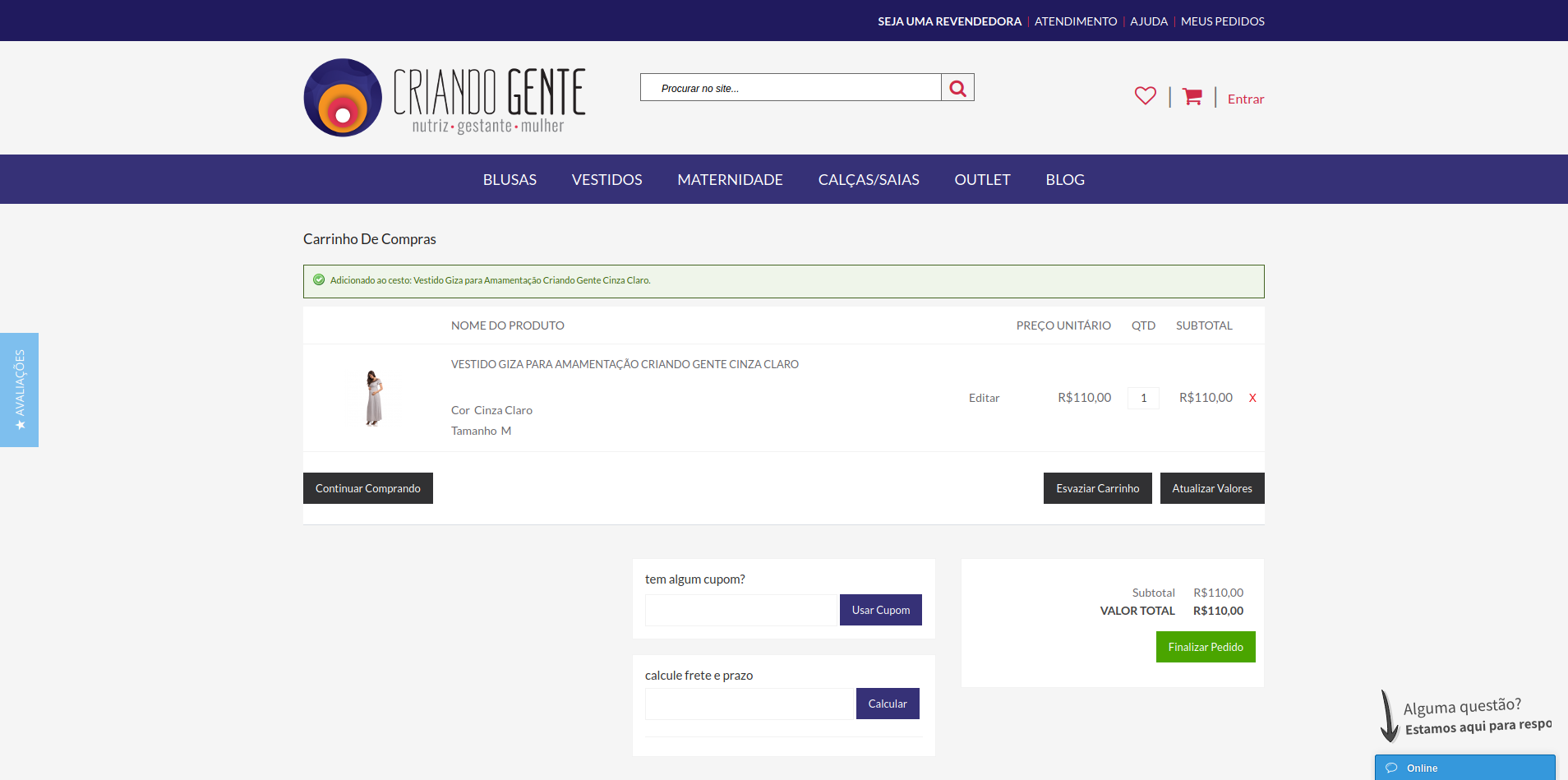Screen dimensions: 1568x780
Task: Open the Online chat widget
Action: 1464,768
